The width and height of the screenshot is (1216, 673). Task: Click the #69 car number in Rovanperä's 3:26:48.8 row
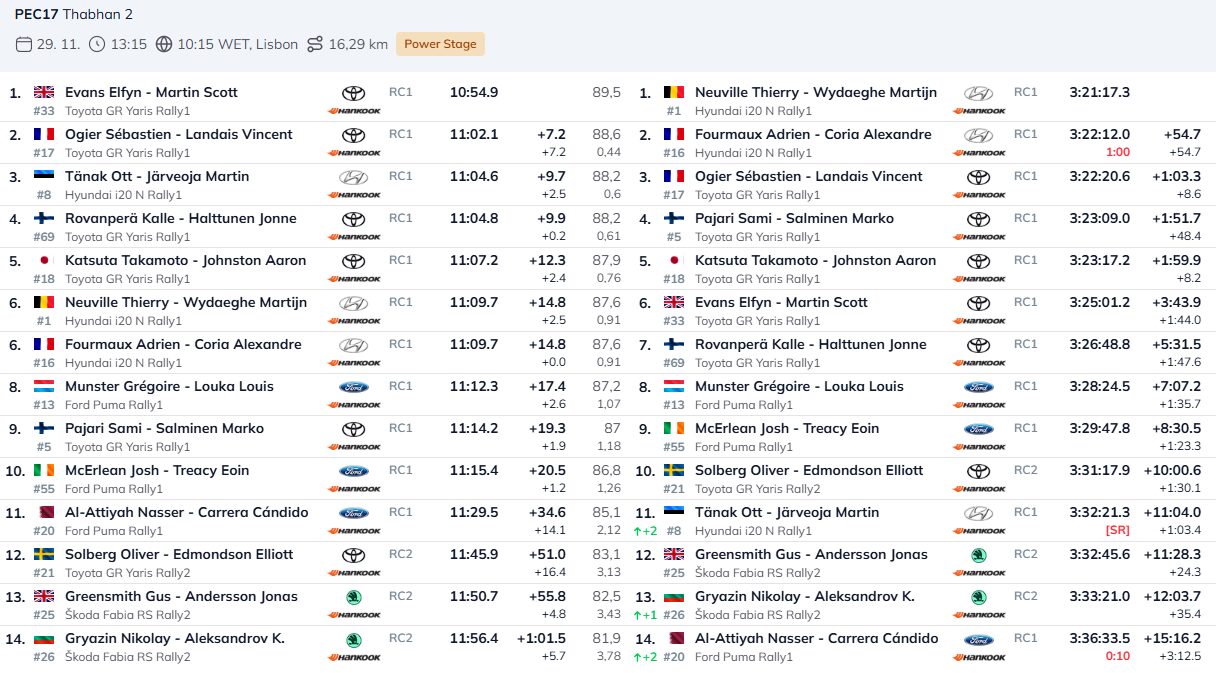coord(672,363)
